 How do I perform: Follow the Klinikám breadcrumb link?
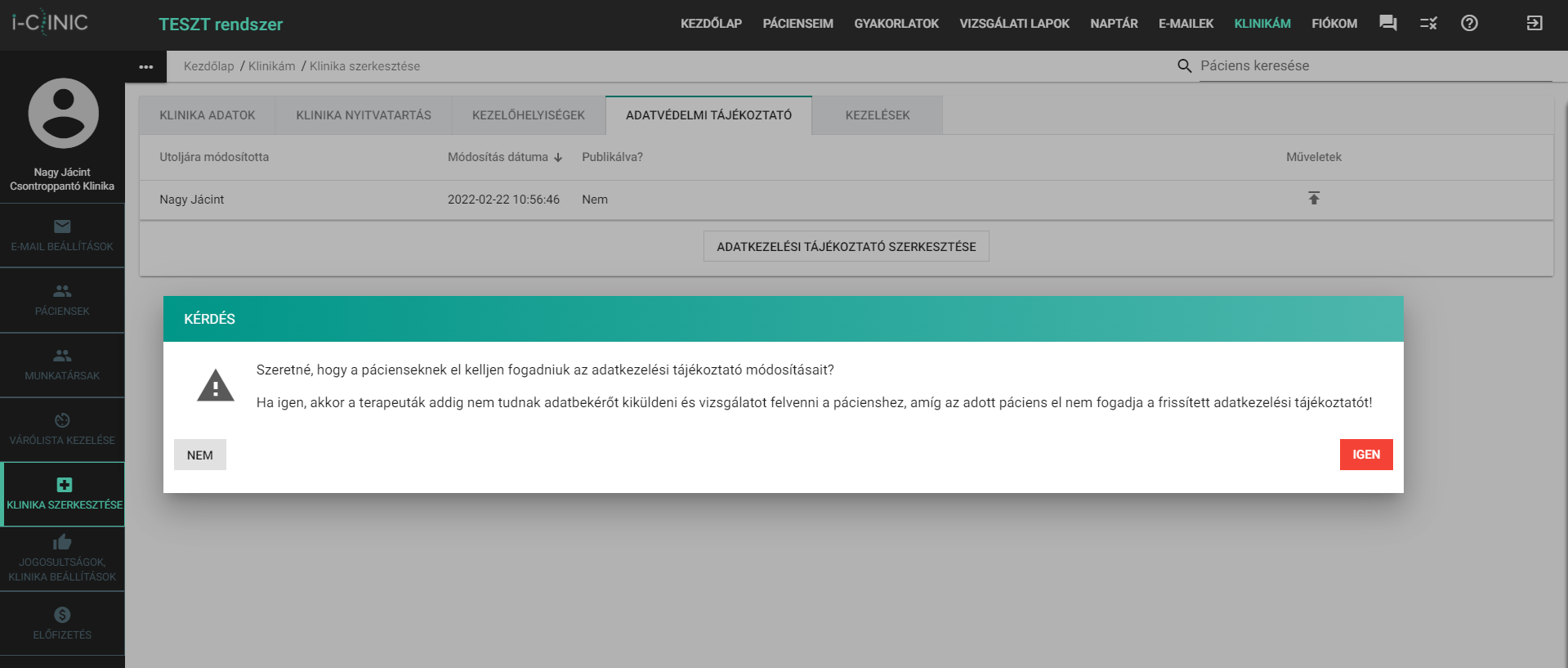click(271, 66)
